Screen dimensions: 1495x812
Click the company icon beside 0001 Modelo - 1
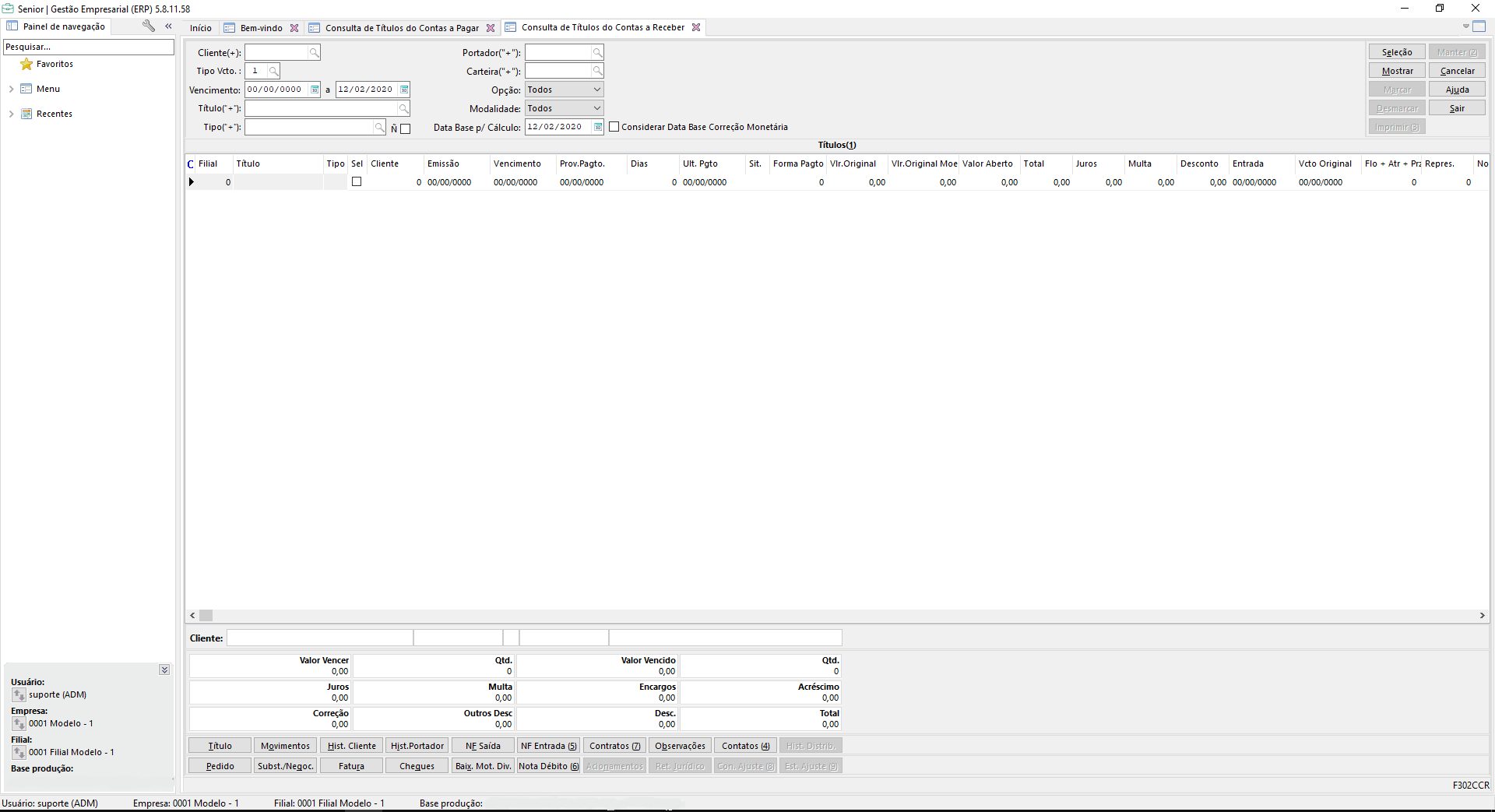point(19,723)
